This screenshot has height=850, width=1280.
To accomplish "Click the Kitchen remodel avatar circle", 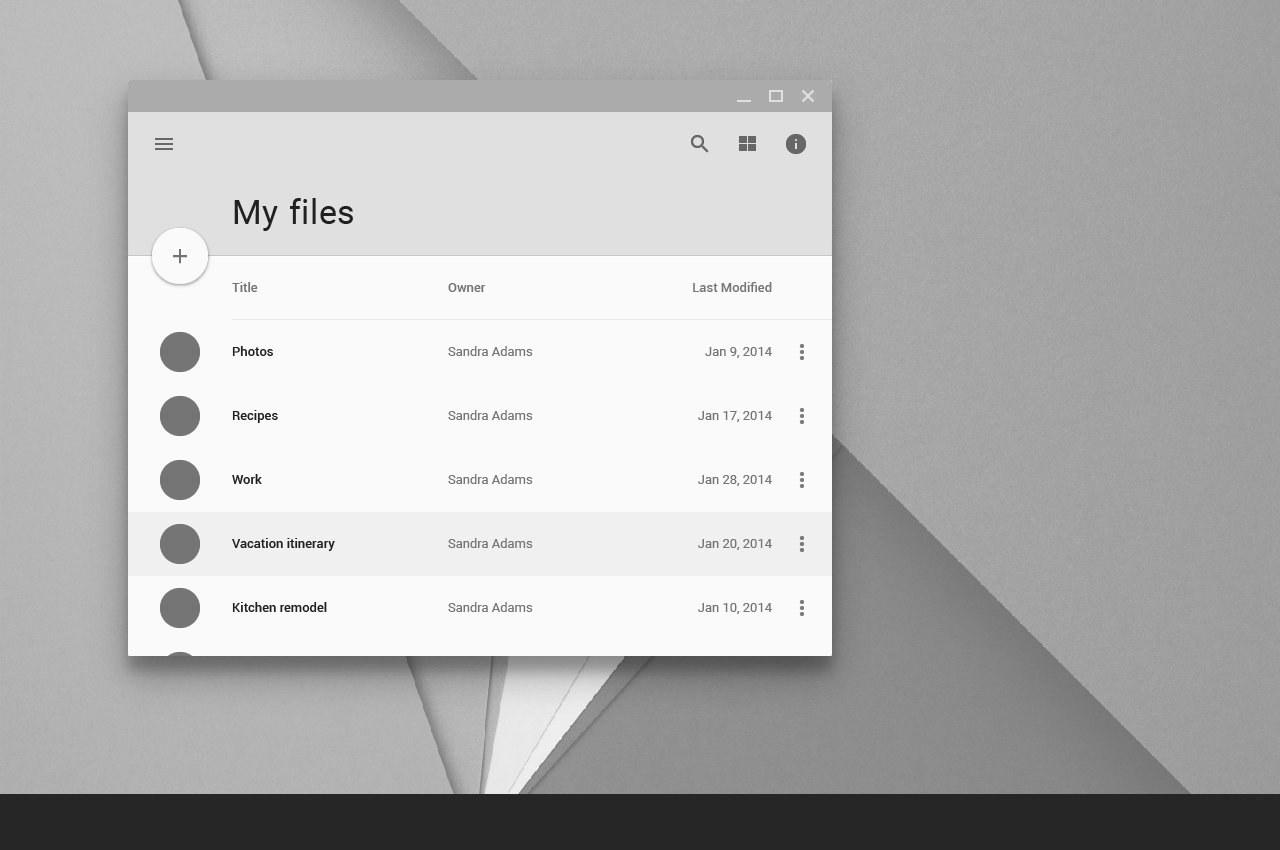I will [180, 608].
